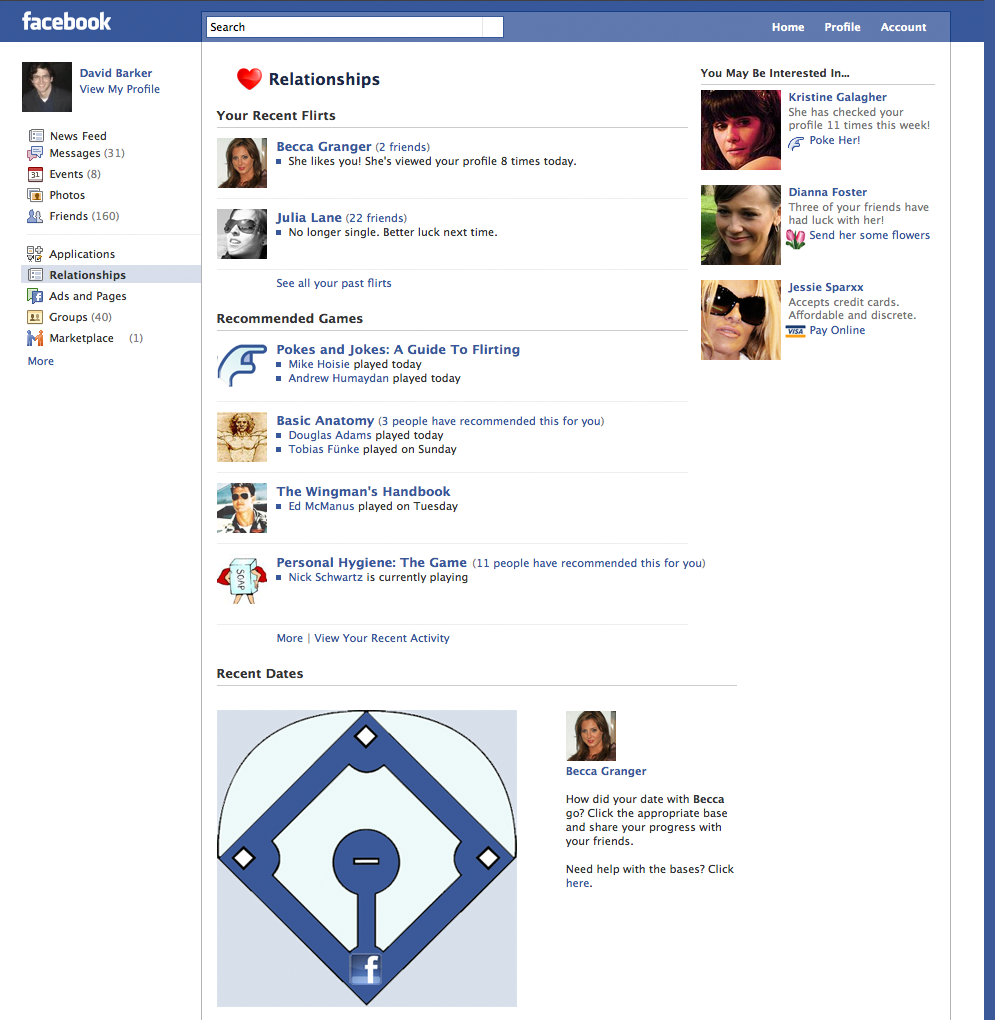Open Julia Lane's name link

coord(309,217)
